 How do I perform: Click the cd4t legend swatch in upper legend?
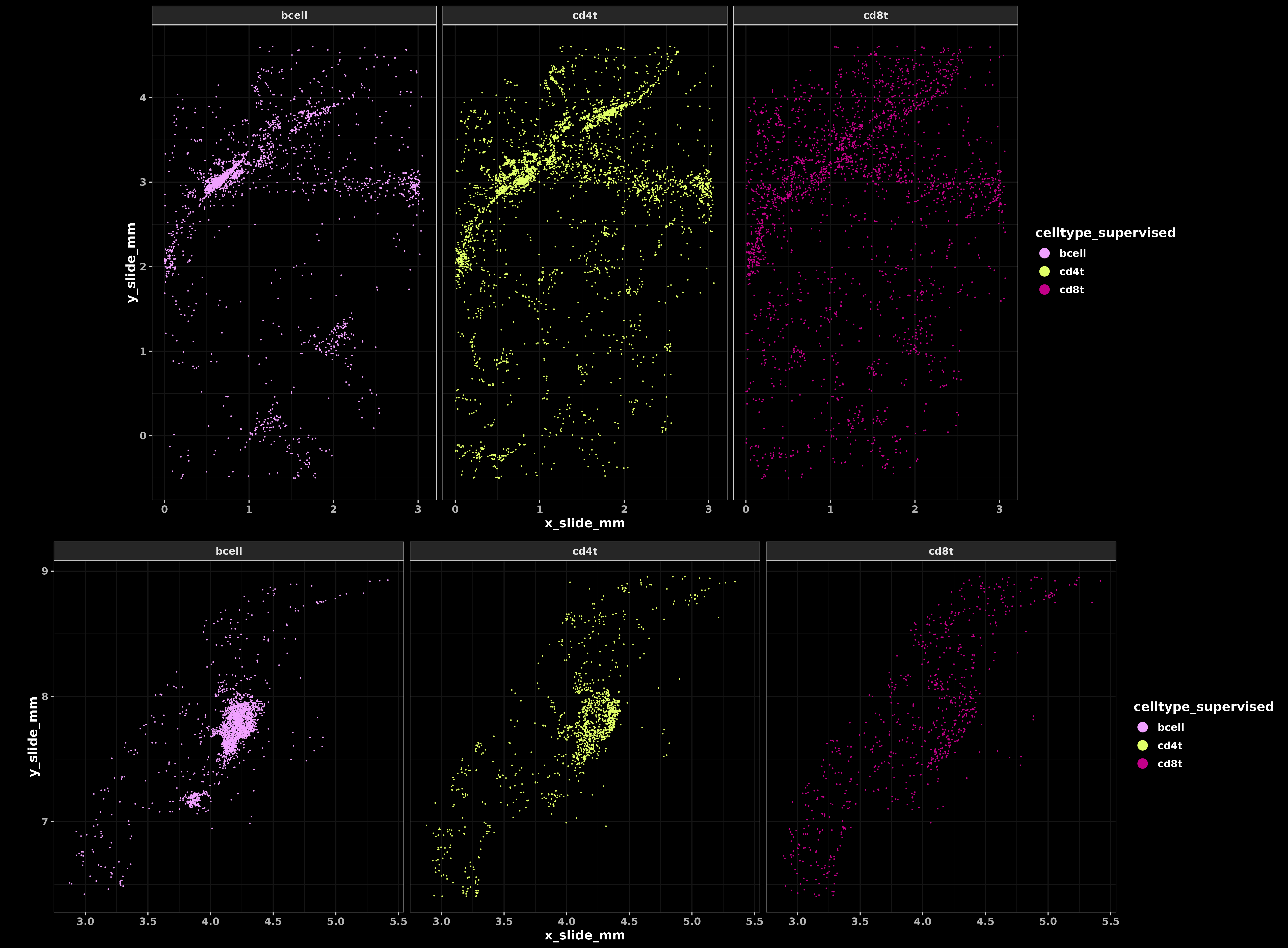1044,271
